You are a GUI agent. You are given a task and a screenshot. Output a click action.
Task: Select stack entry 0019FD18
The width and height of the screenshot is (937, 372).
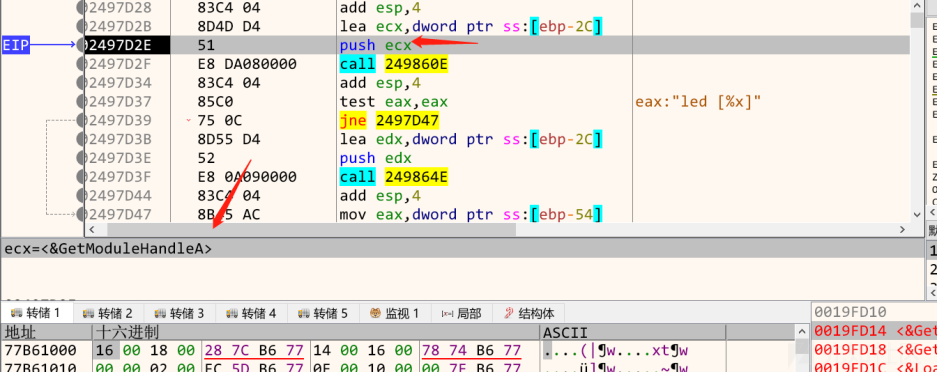click(x=874, y=349)
